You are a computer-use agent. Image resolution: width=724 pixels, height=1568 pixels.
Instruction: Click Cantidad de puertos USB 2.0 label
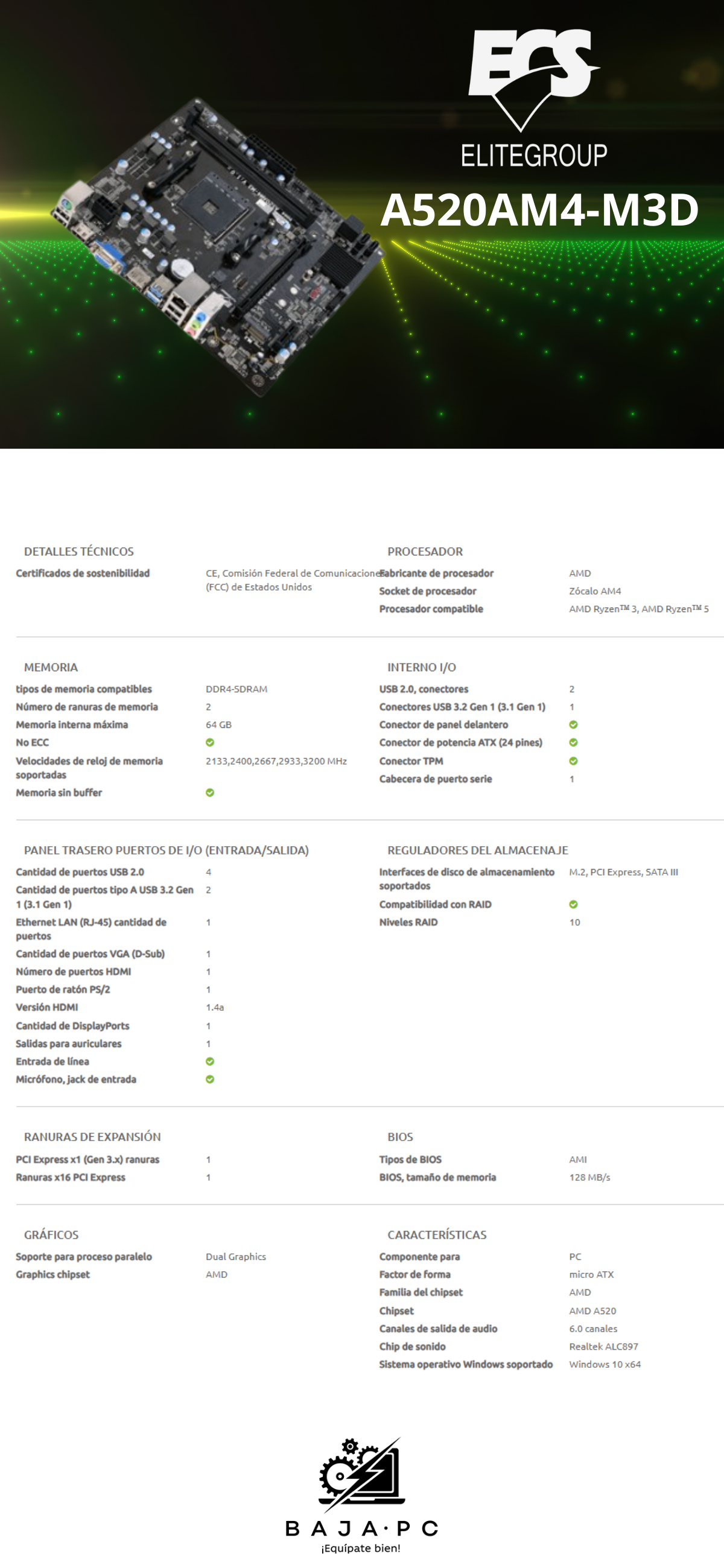[x=80, y=872]
